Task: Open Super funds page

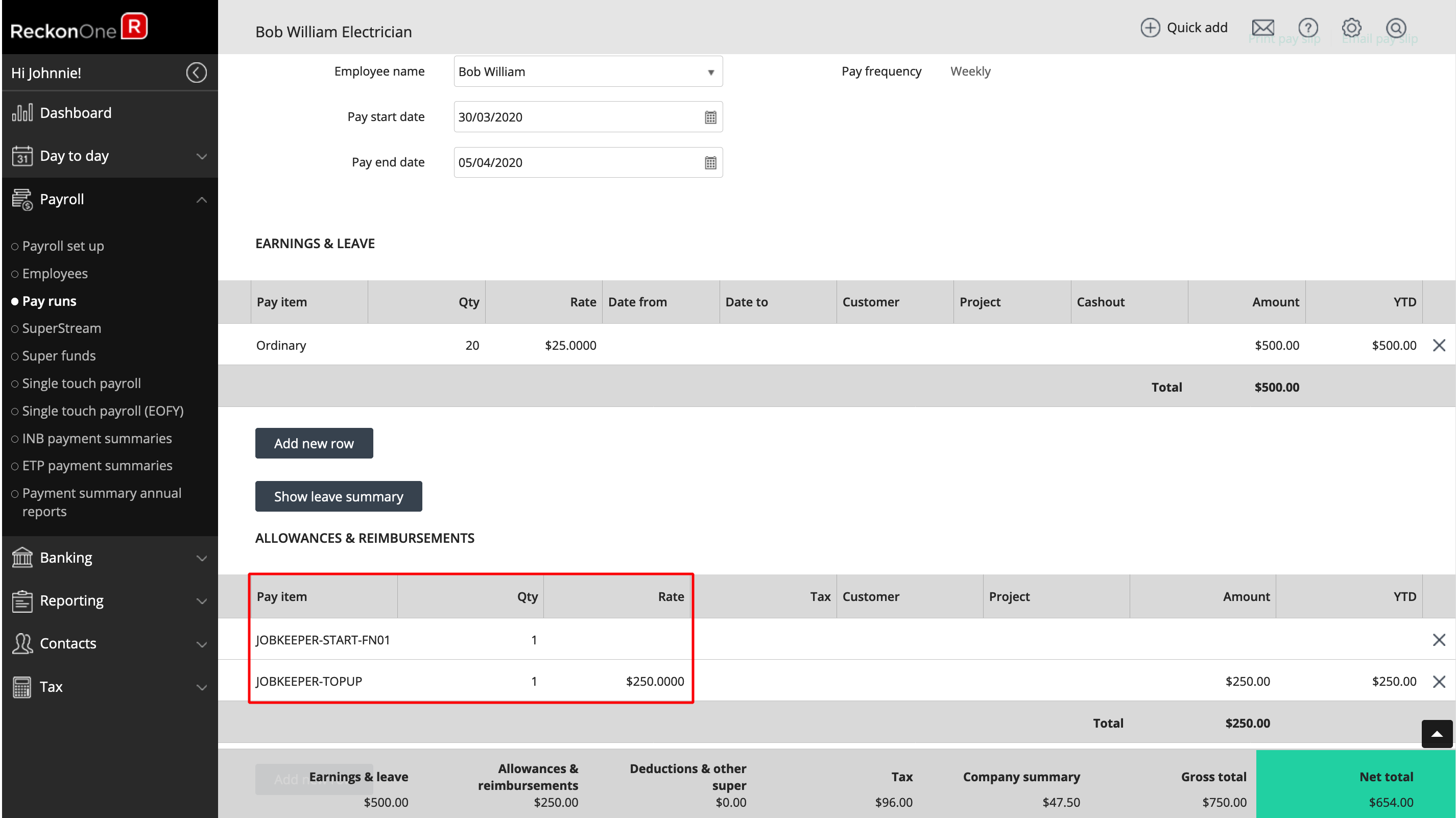Action: point(59,355)
